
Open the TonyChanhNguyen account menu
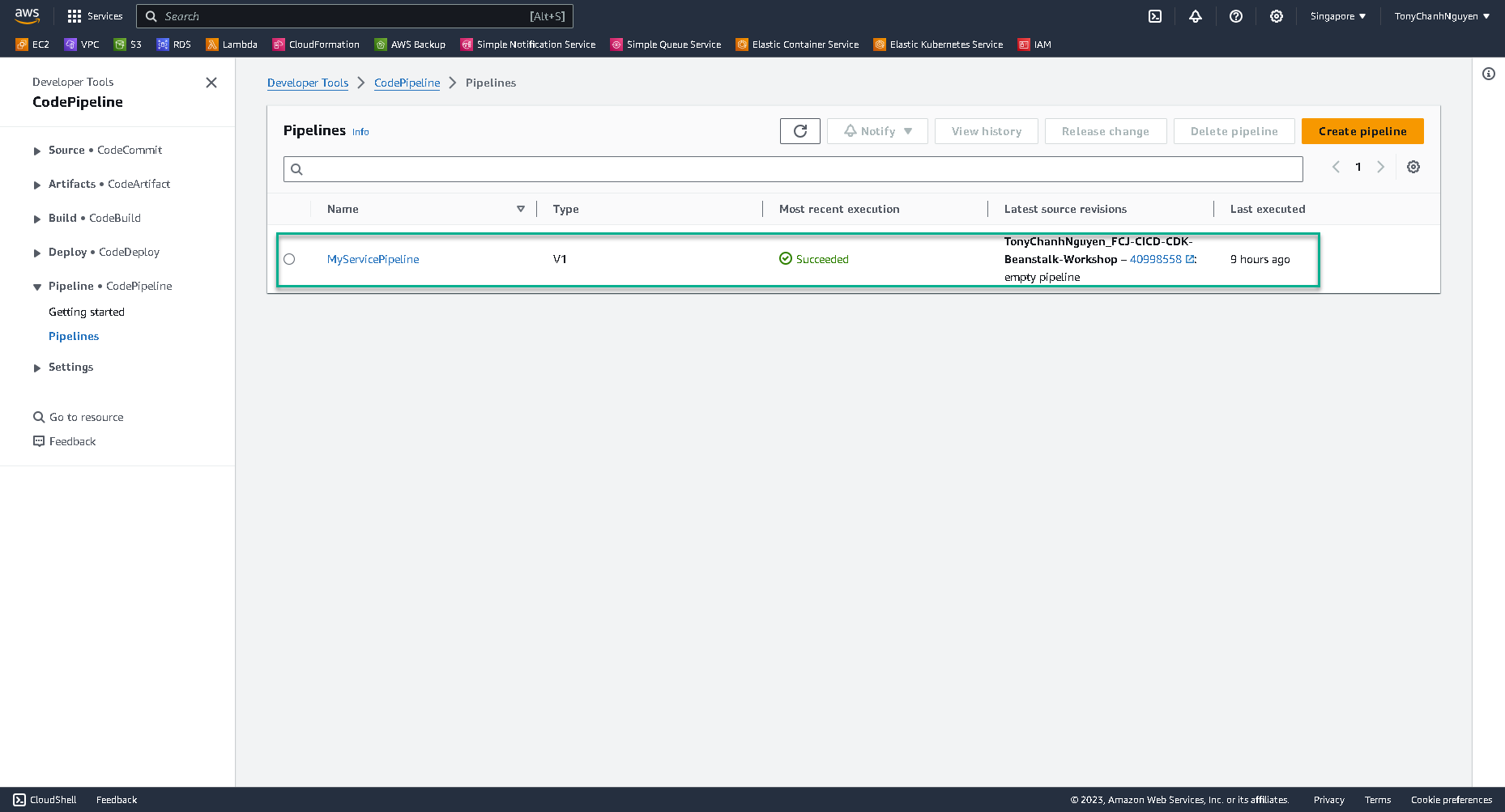click(1442, 16)
